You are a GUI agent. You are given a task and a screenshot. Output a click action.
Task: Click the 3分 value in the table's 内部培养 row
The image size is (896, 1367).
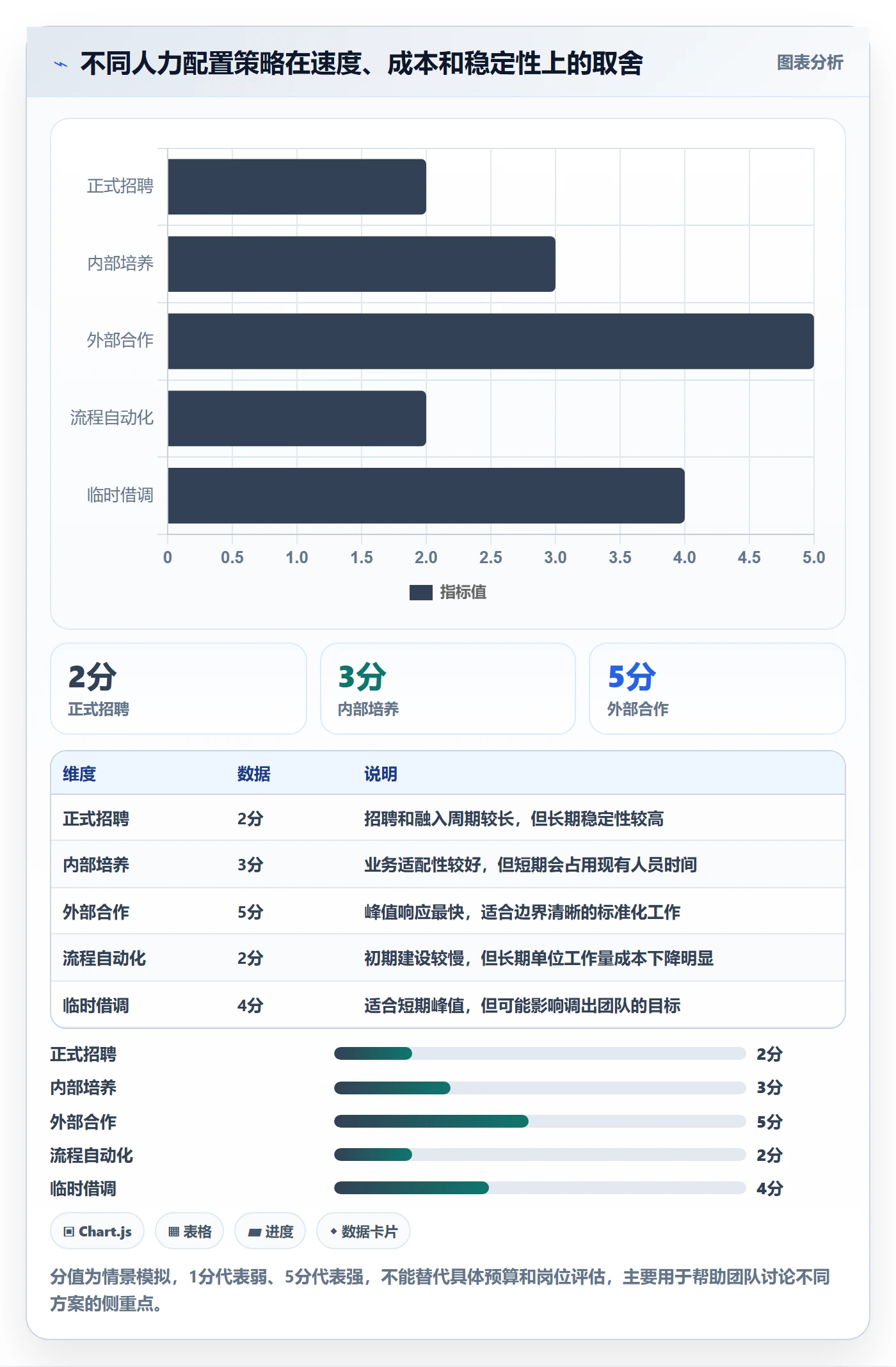pos(250,865)
